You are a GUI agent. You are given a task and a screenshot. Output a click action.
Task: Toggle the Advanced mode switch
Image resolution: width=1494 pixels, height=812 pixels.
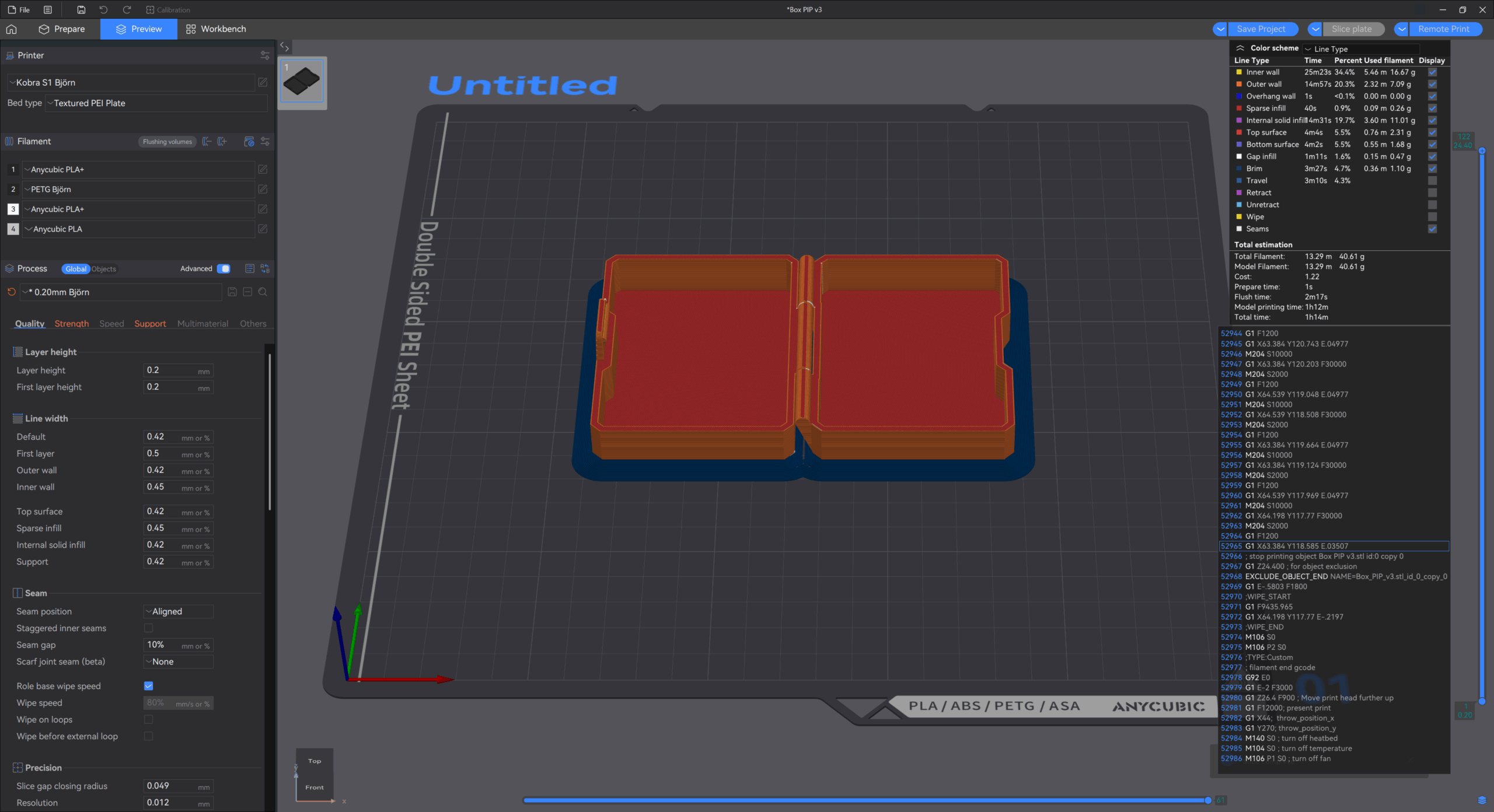[x=224, y=269]
